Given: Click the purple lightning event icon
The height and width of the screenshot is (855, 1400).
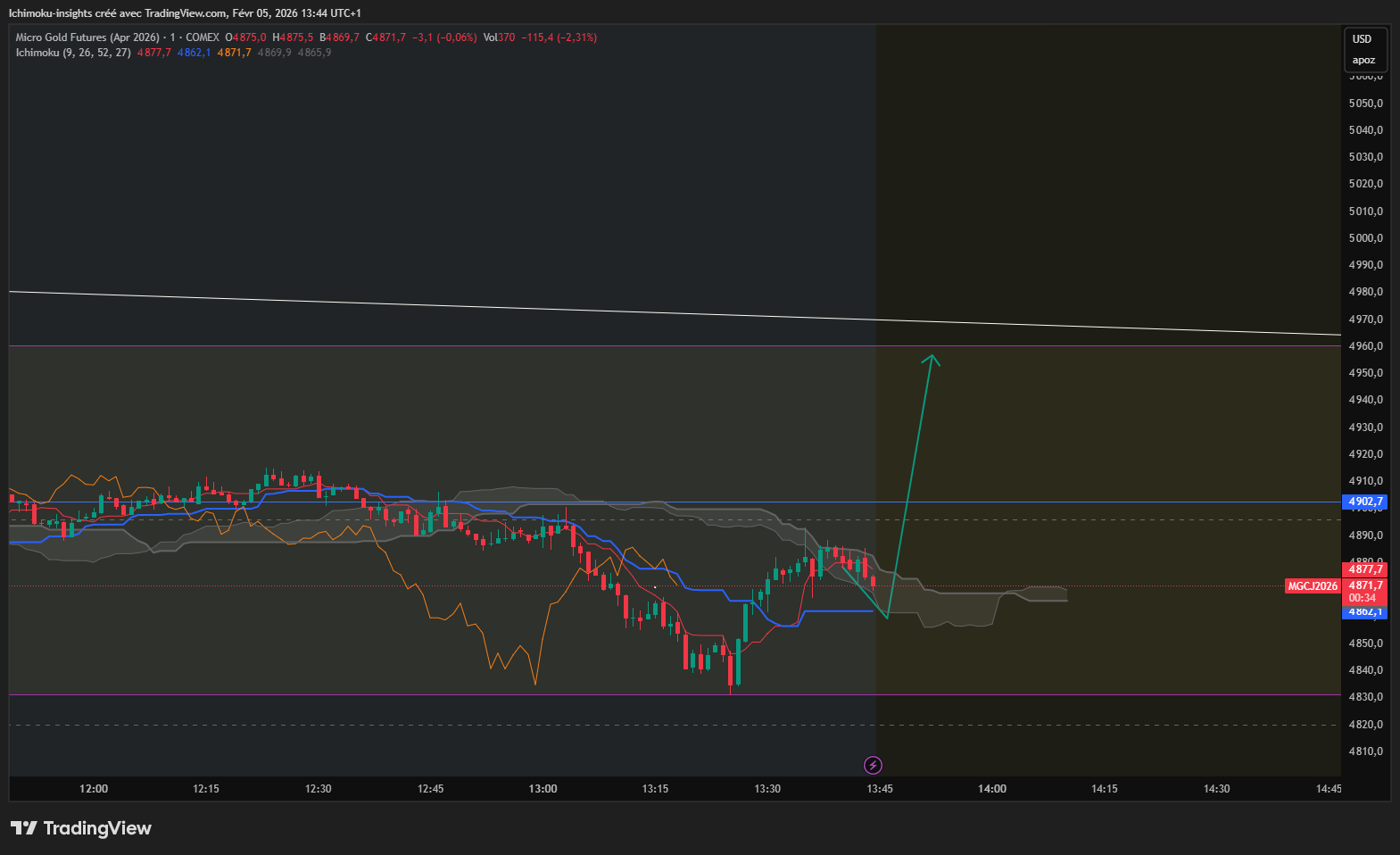Looking at the screenshot, I should (x=874, y=765).
